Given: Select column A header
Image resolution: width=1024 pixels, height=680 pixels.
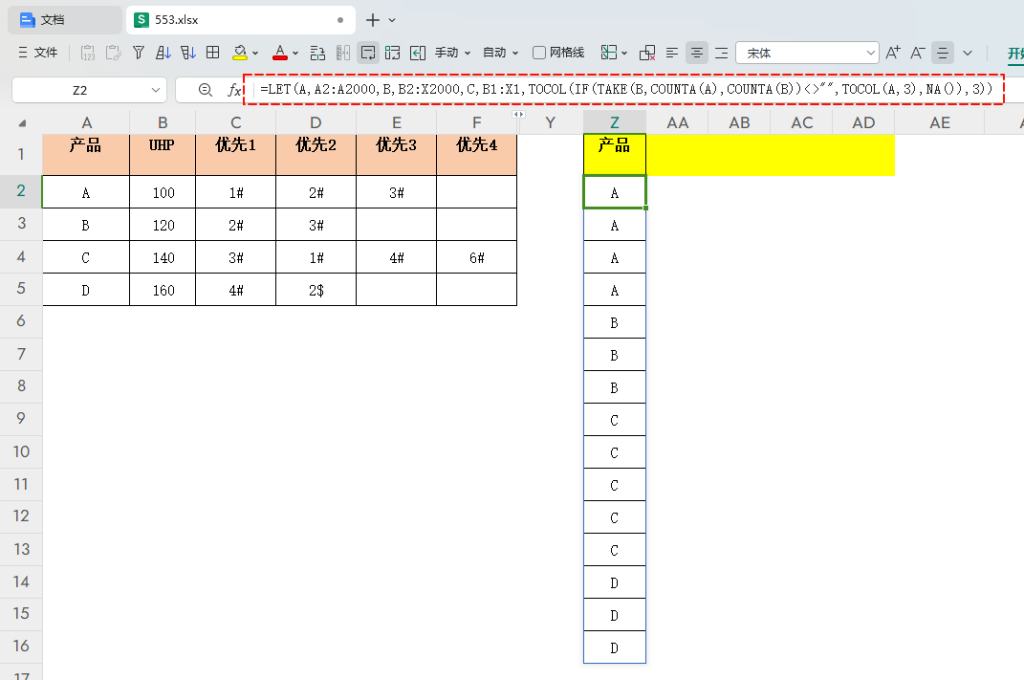Looking at the screenshot, I should click(86, 123).
